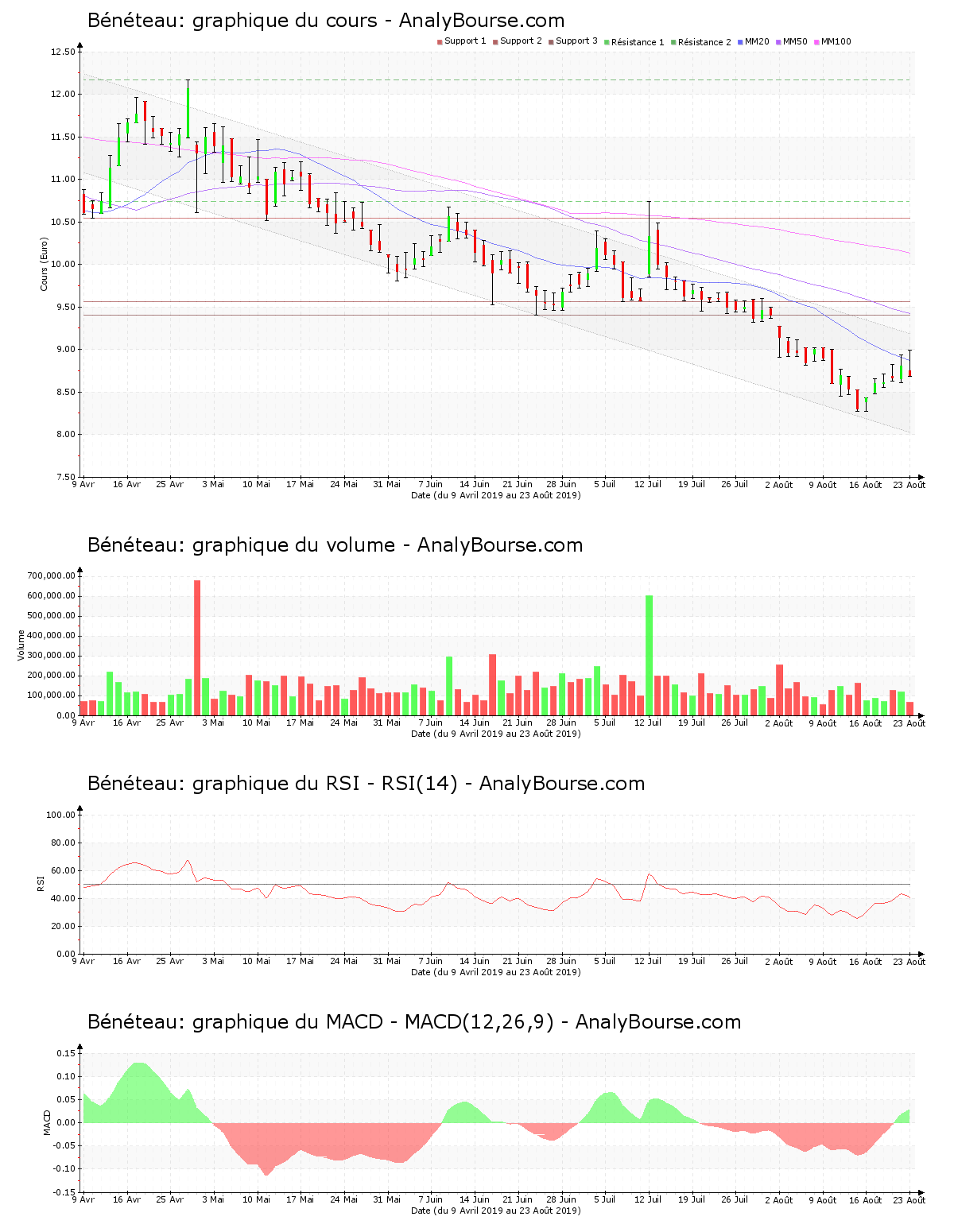
Task: Click the RSI(14) chart title
Action: (x=366, y=784)
